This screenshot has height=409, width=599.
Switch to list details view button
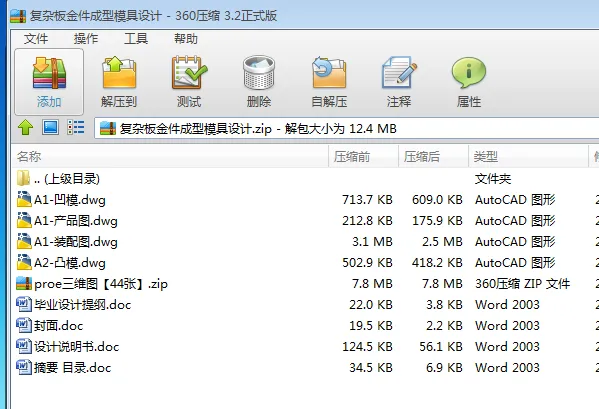point(76,127)
